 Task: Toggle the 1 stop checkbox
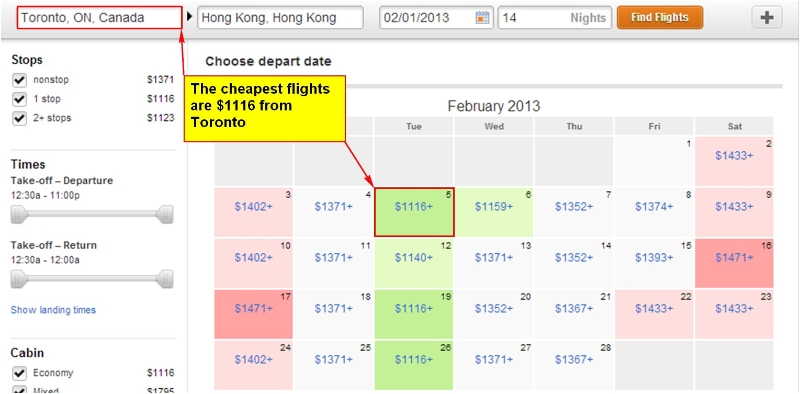[x=19, y=99]
